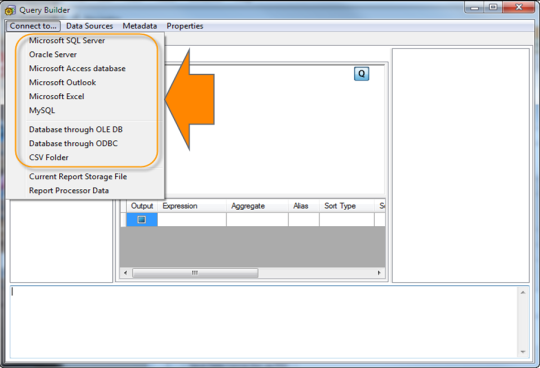Viewport: 540px width, 368px height.
Task: Connect to Microsoft Access database
Action: pyautogui.click(x=77, y=69)
